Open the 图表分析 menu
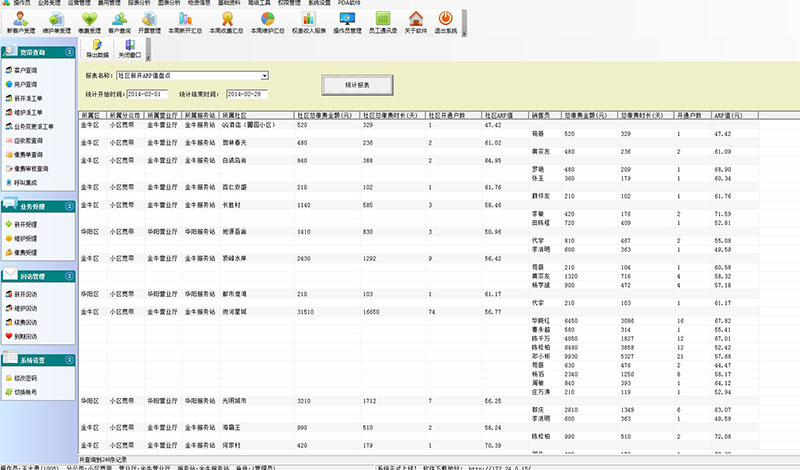This screenshot has height=470, width=800. point(169,3)
